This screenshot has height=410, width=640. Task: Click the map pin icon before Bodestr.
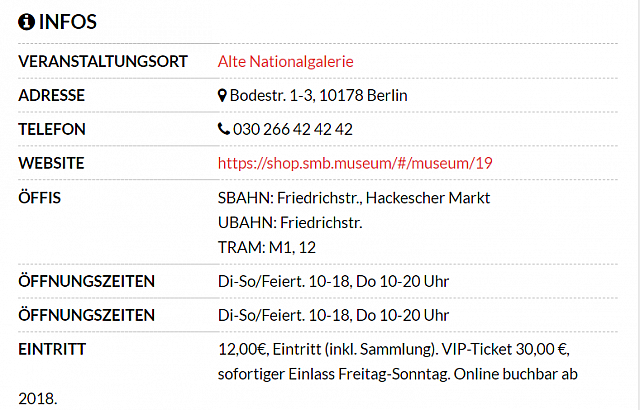click(222, 96)
